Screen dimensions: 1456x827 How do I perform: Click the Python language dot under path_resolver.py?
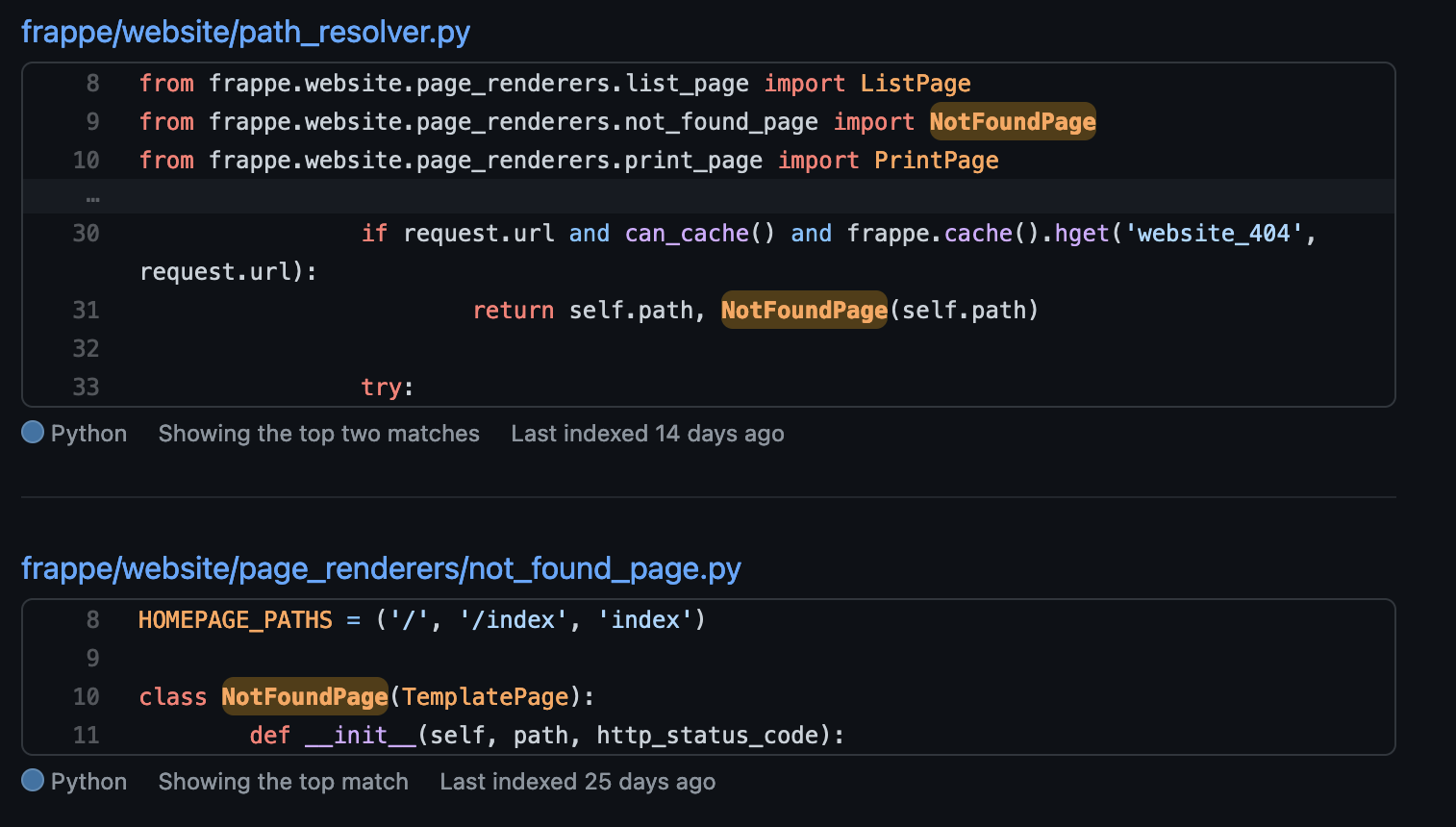pos(32,433)
